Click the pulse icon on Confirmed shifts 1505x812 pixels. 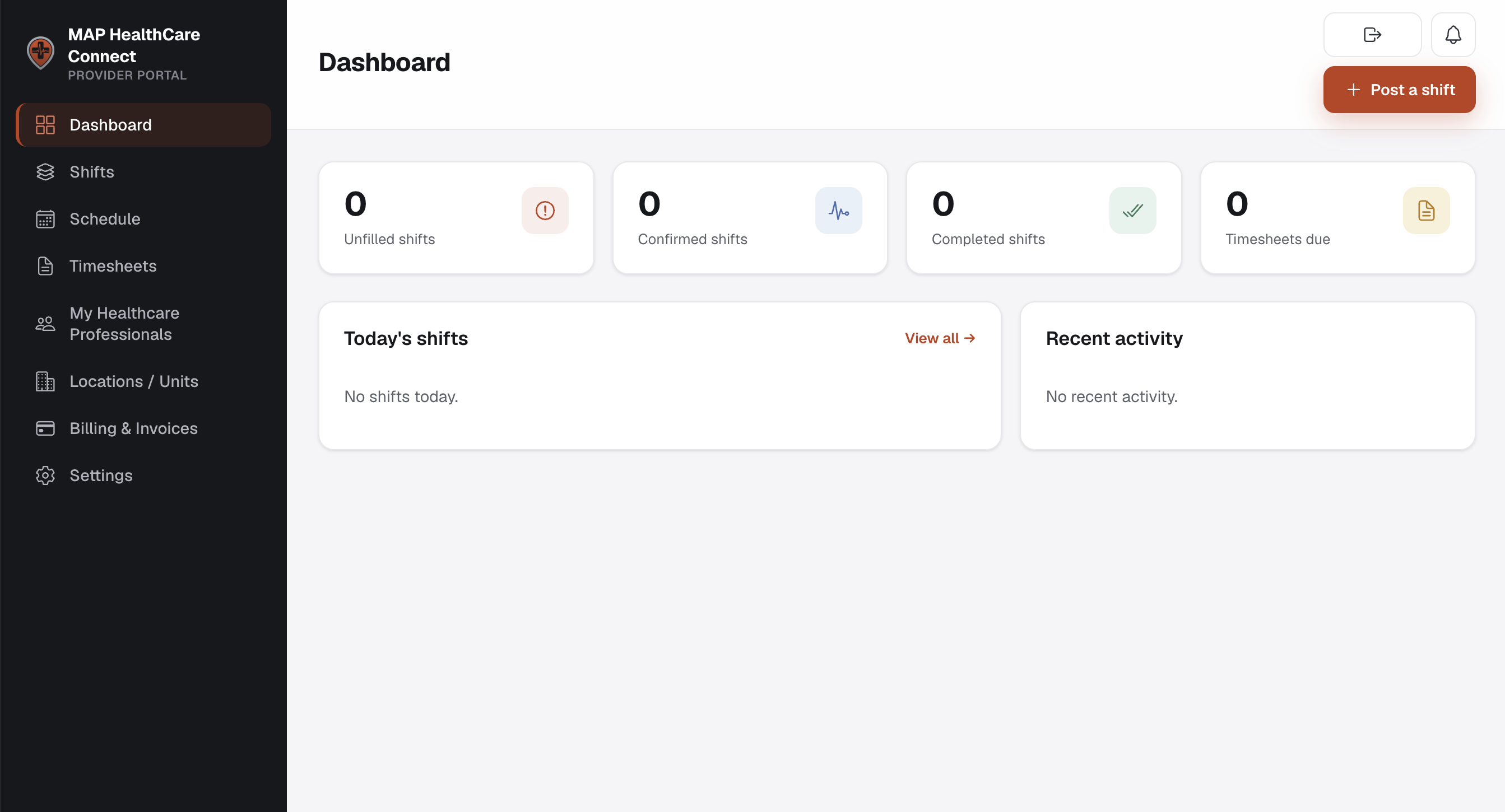(838, 211)
